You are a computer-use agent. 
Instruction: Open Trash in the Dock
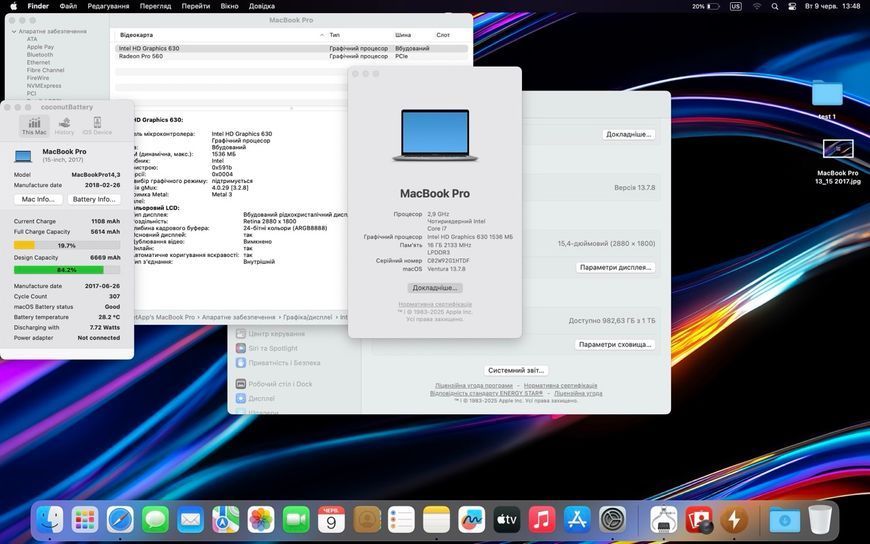(x=820, y=520)
